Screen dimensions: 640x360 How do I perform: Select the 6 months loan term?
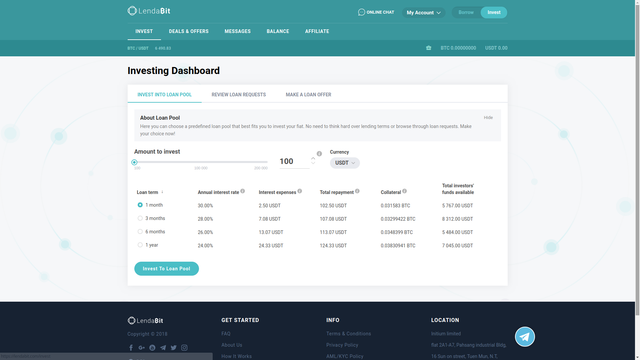pos(140,231)
